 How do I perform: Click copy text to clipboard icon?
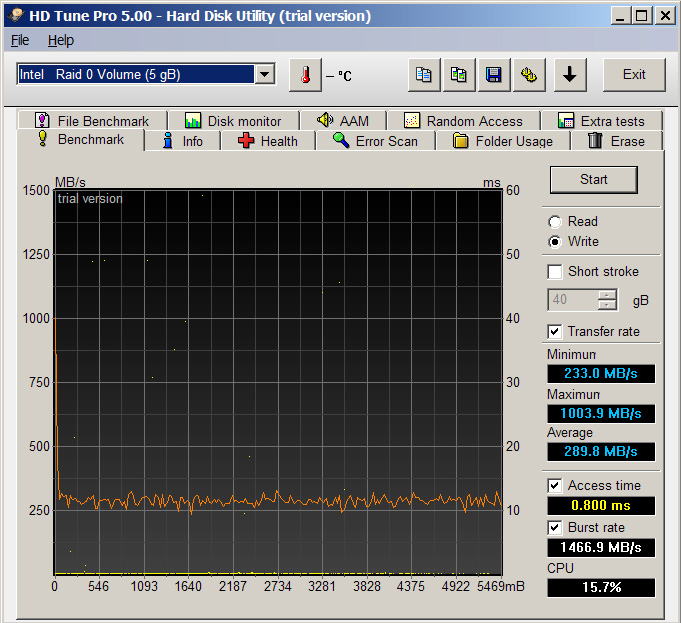coord(424,75)
